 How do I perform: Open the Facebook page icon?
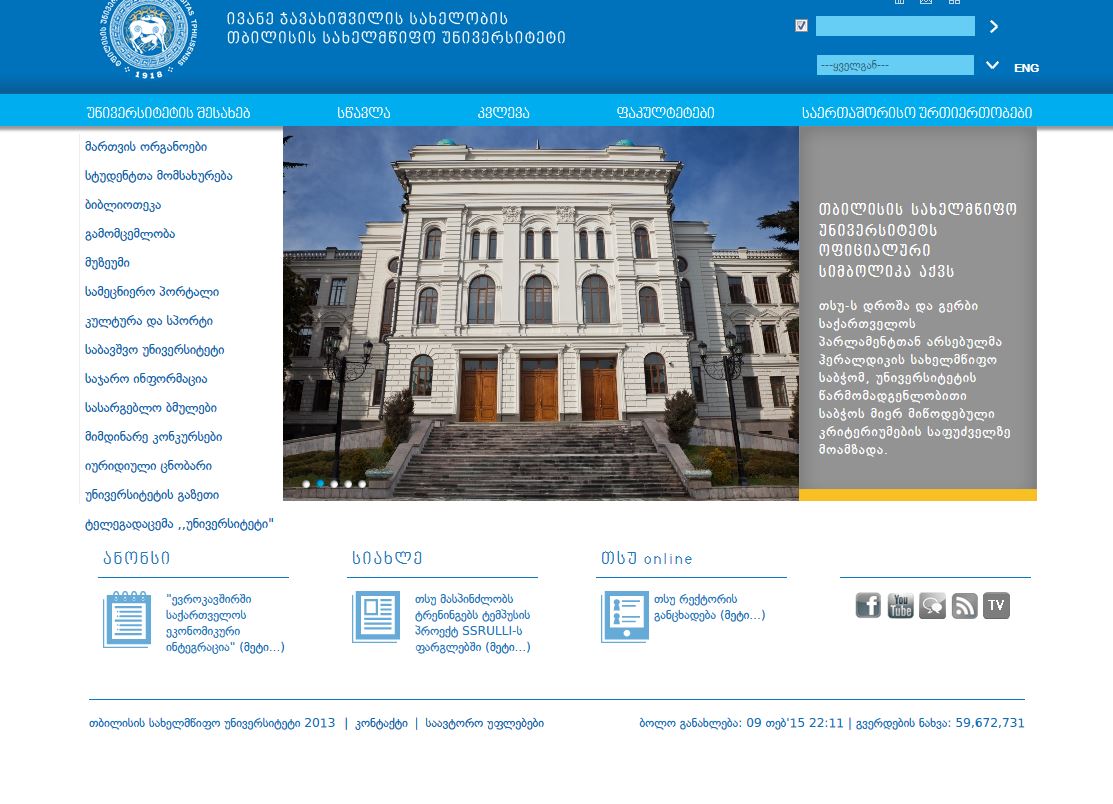[867, 605]
